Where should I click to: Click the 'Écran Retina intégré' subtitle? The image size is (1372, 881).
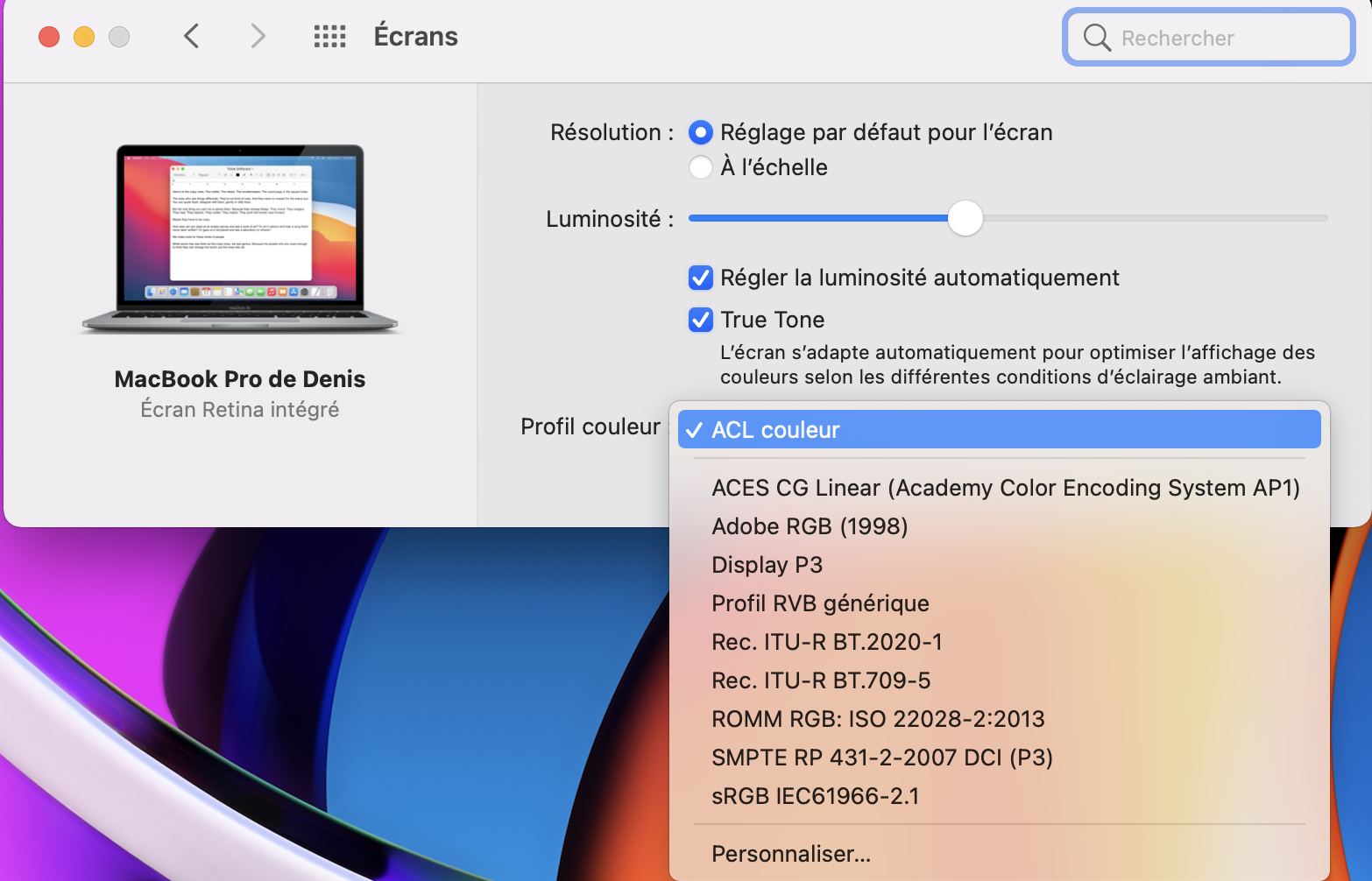[x=240, y=410]
